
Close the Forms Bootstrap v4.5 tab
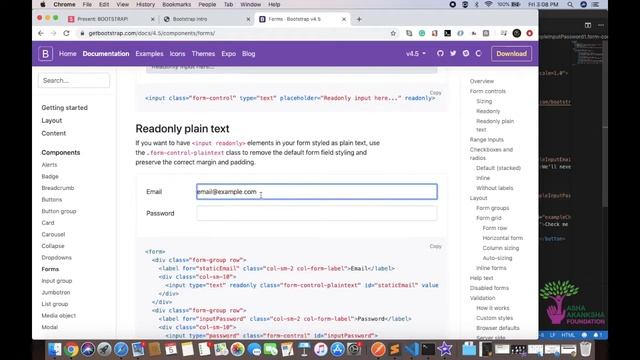click(344, 19)
